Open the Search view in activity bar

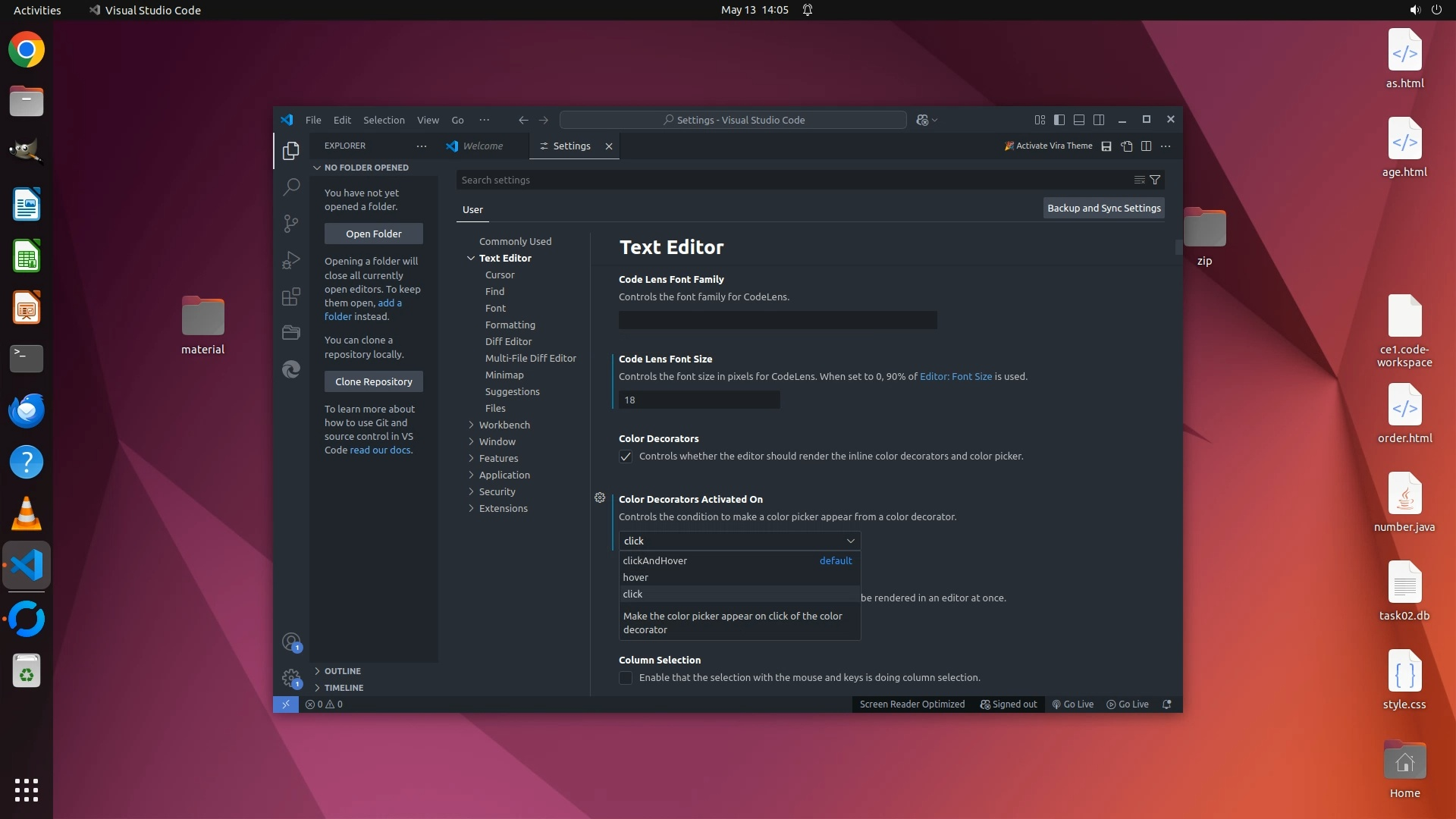pyautogui.click(x=291, y=187)
